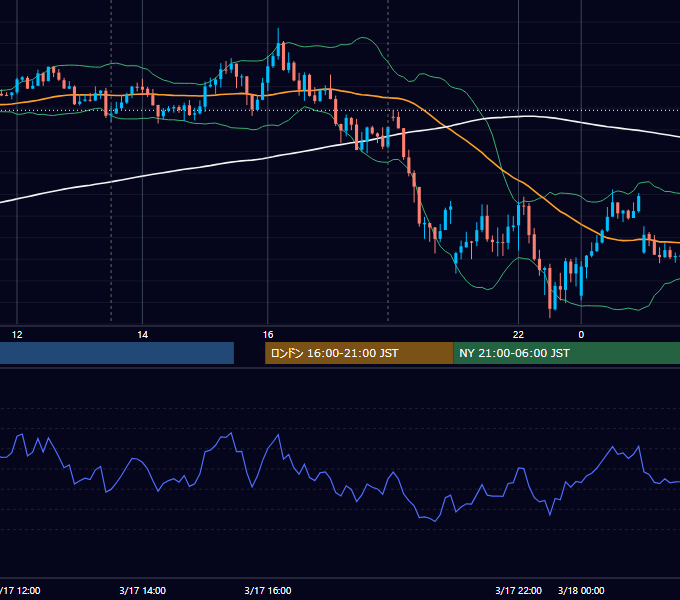The width and height of the screenshot is (680, 600).
Task: Select the ロンドン 16:00-21:00 JST session bar
Action: click(x=359, y=353)
